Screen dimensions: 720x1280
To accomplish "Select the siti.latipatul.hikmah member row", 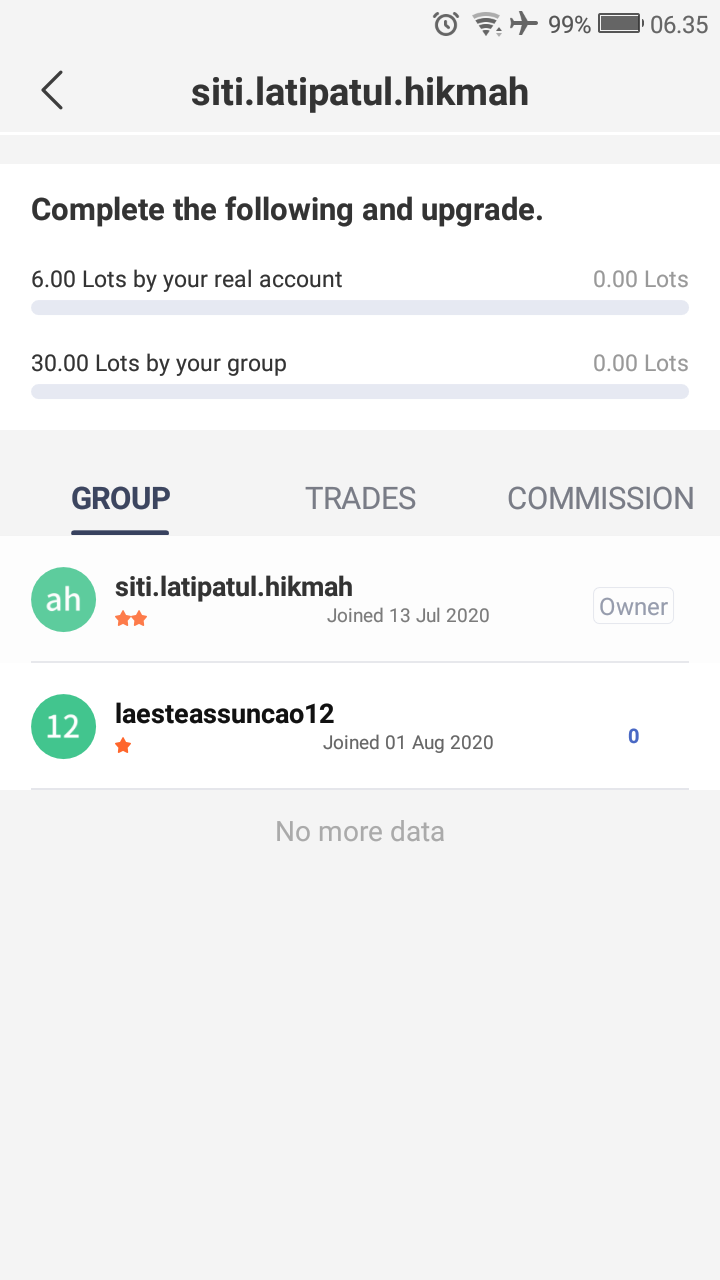I will click(x=360, y=599).
